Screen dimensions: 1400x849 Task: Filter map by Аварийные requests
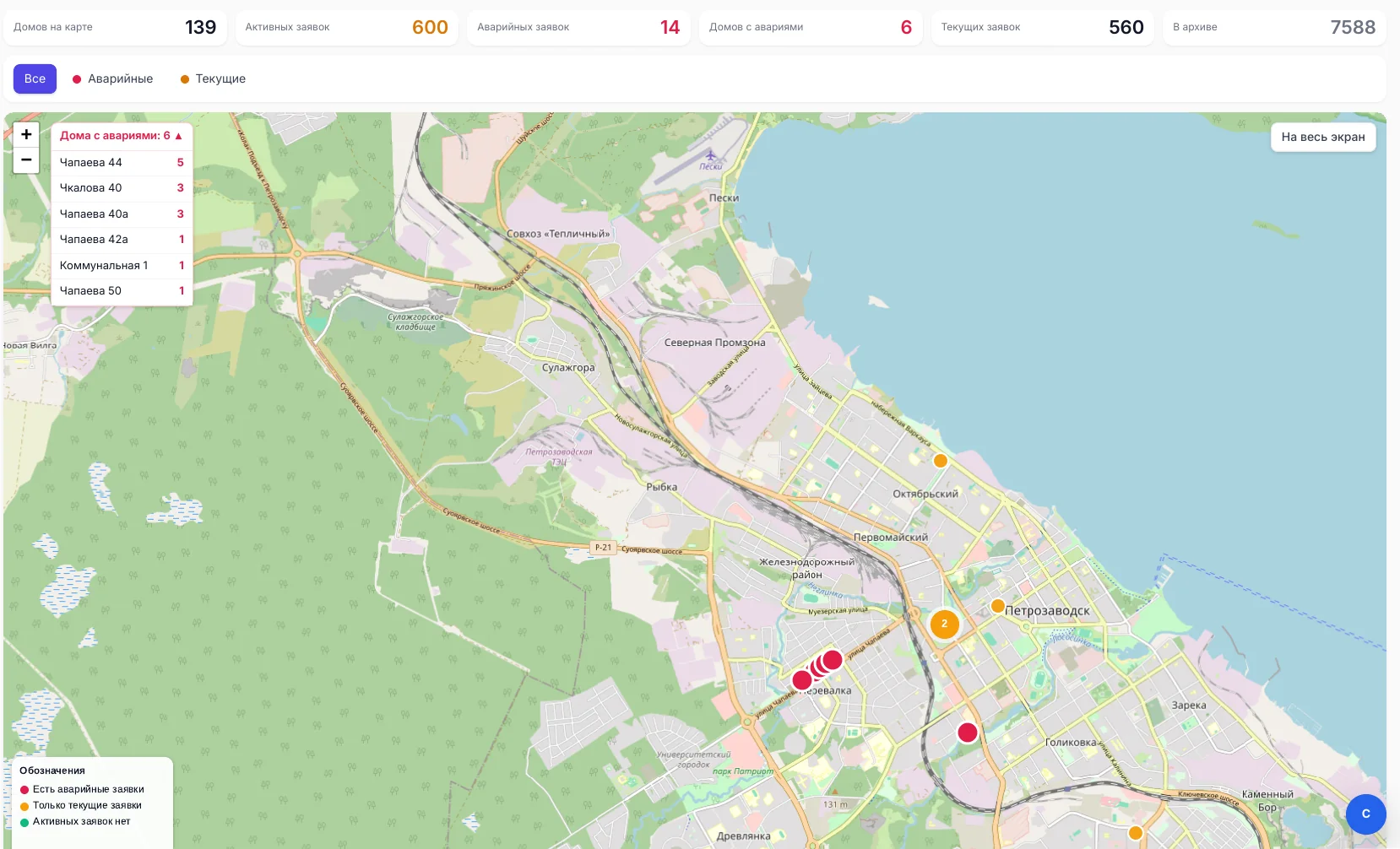(x=112, y=78)
